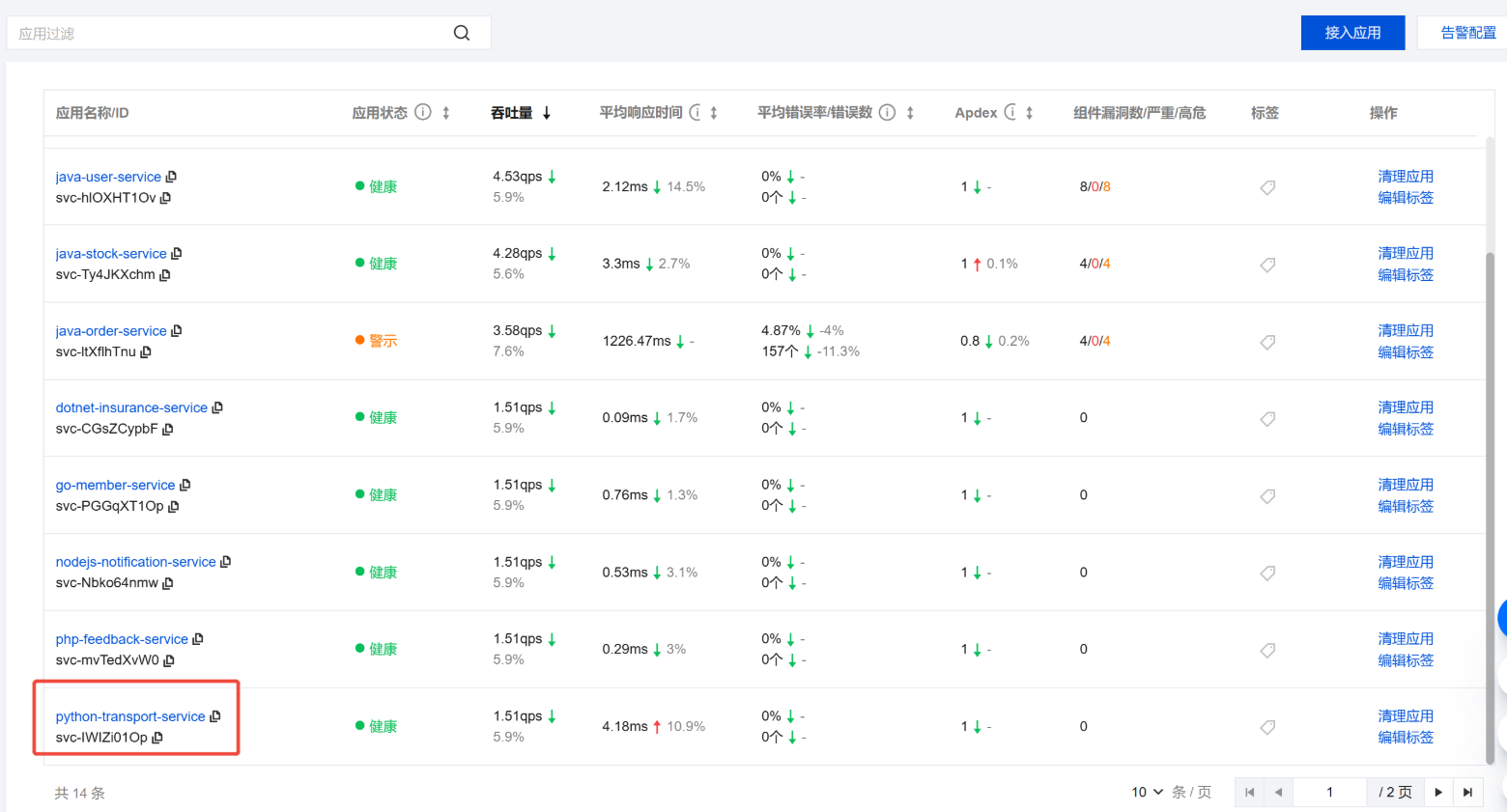
Task: Copy the python-transport-service name
Action: click(x=215, y=716)
